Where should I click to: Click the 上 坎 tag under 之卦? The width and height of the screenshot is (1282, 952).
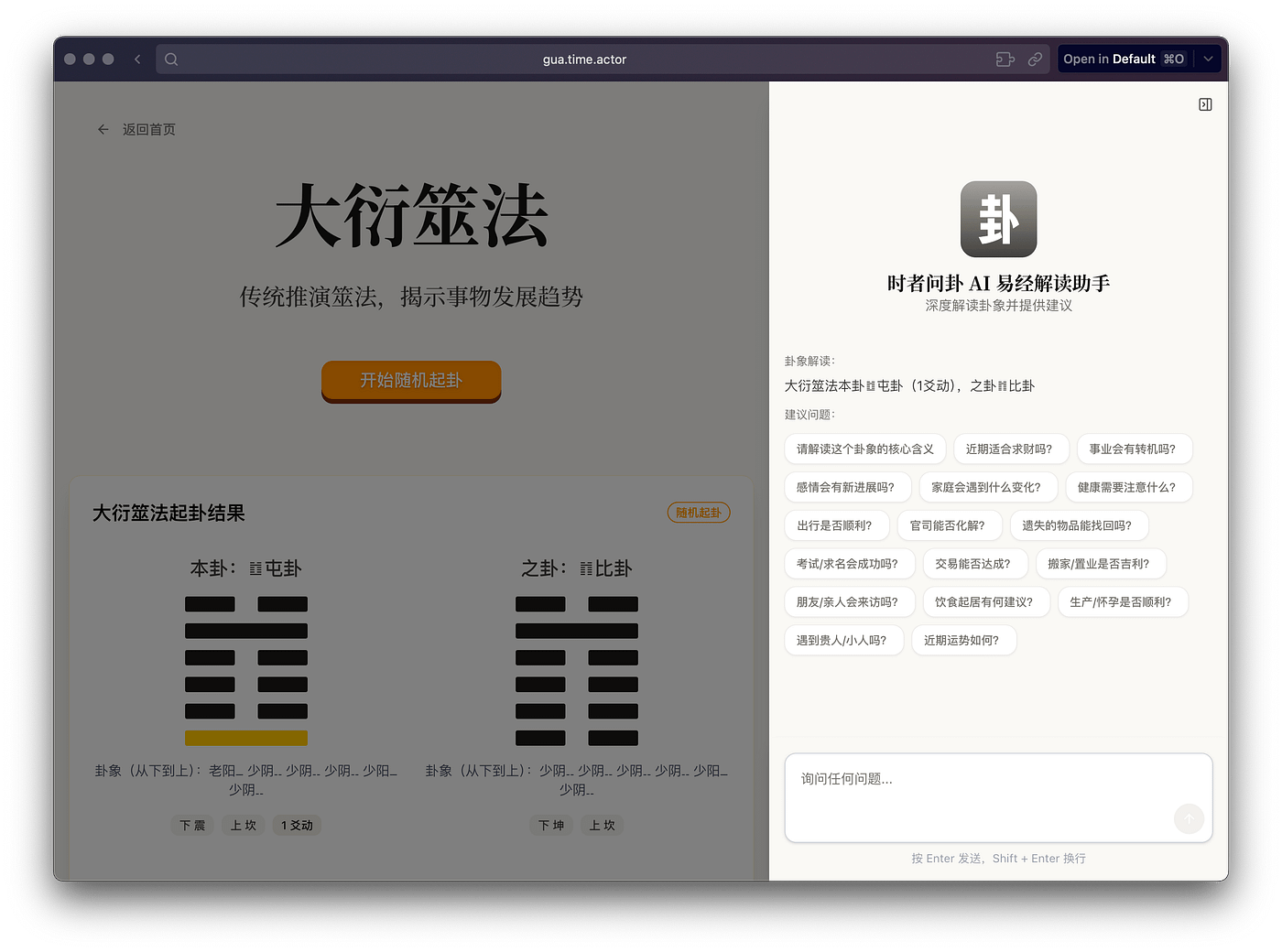603,826
